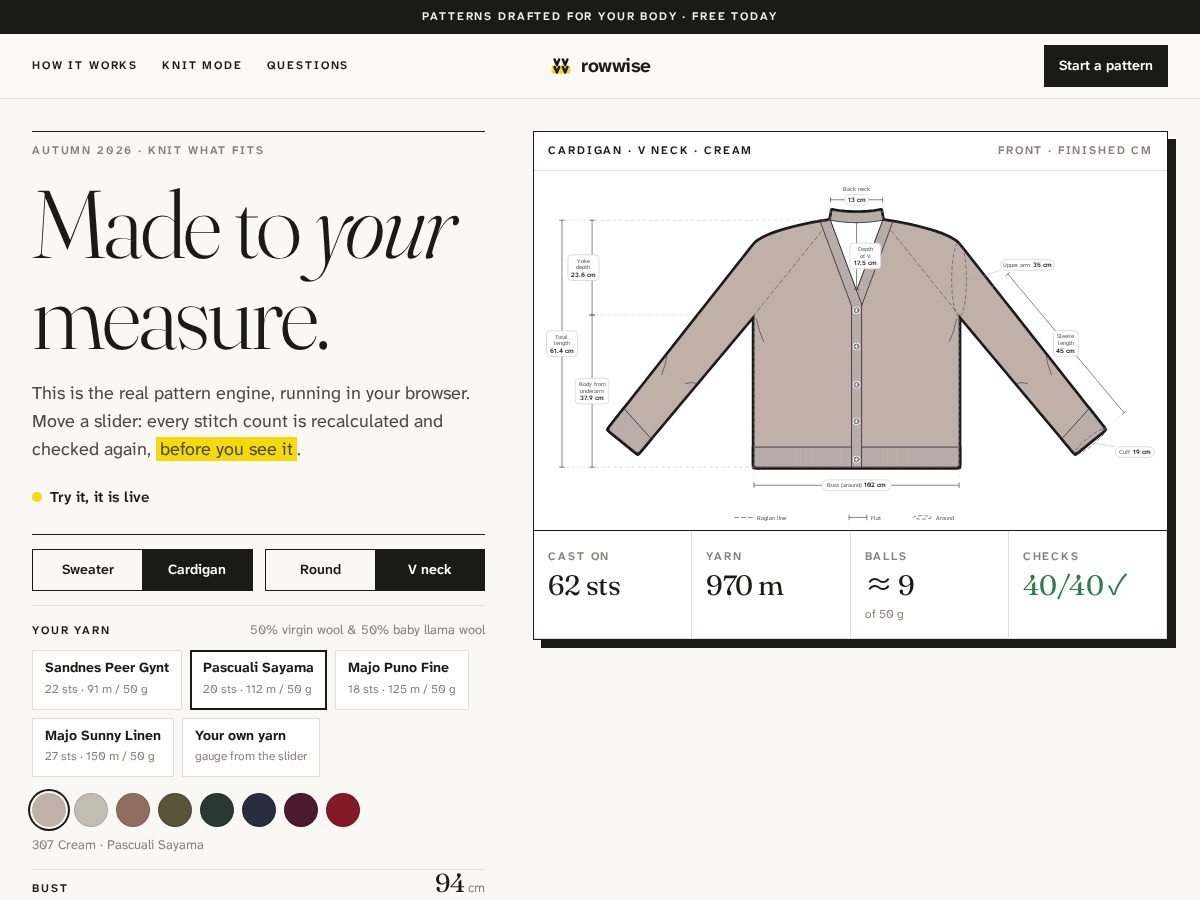
Task: Open the Knit Mode nav link
Action: pyautogui.click(x=202, y=66)
